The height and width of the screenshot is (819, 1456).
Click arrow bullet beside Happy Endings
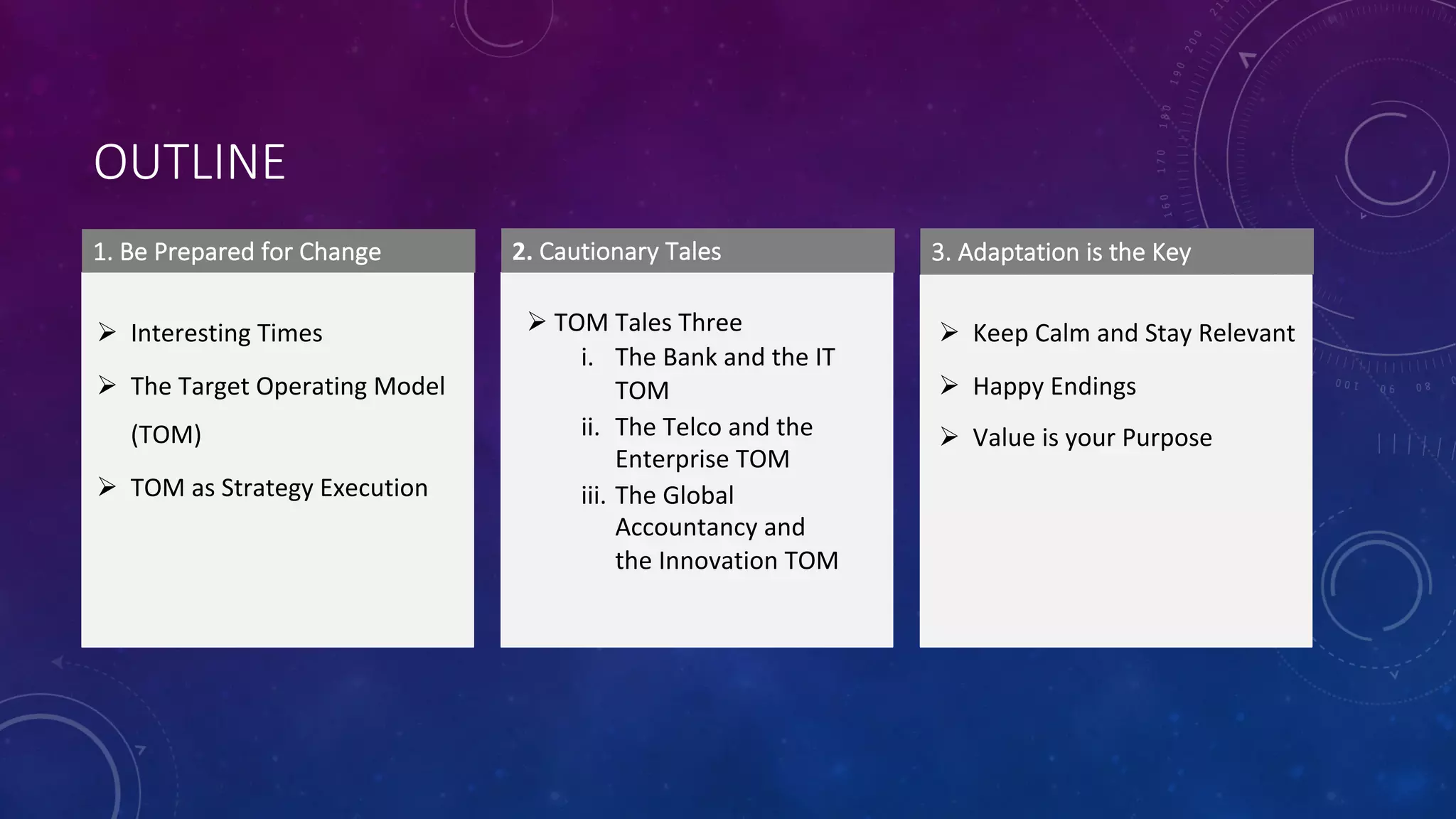tap(949, 385)
